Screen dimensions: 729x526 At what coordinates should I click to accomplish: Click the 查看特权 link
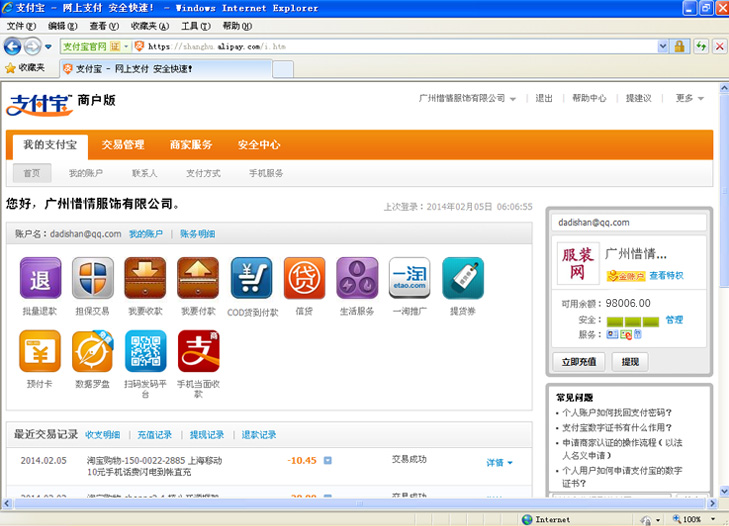pyautogui.click(x=666, y=275)
